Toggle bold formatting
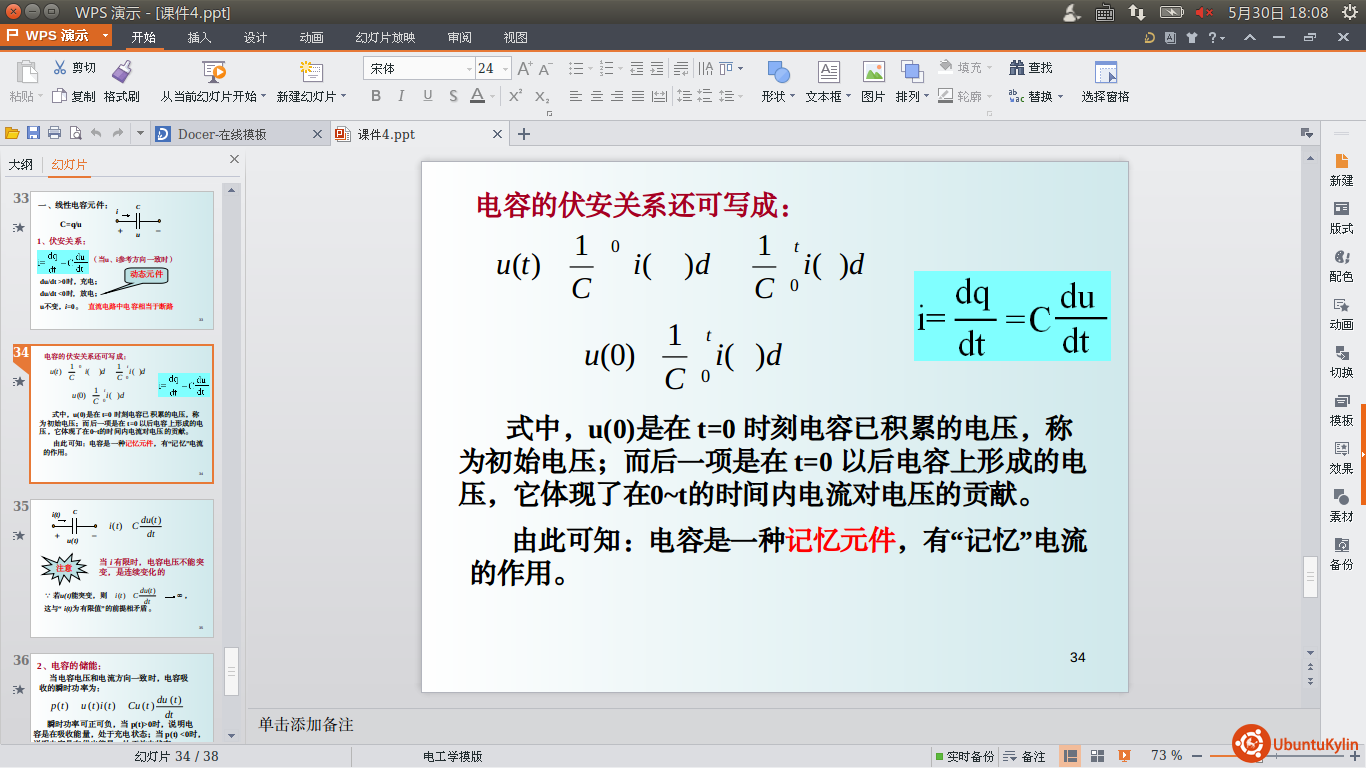The height and width of the screenshot is (768, 1366). (x=376, y=96)
